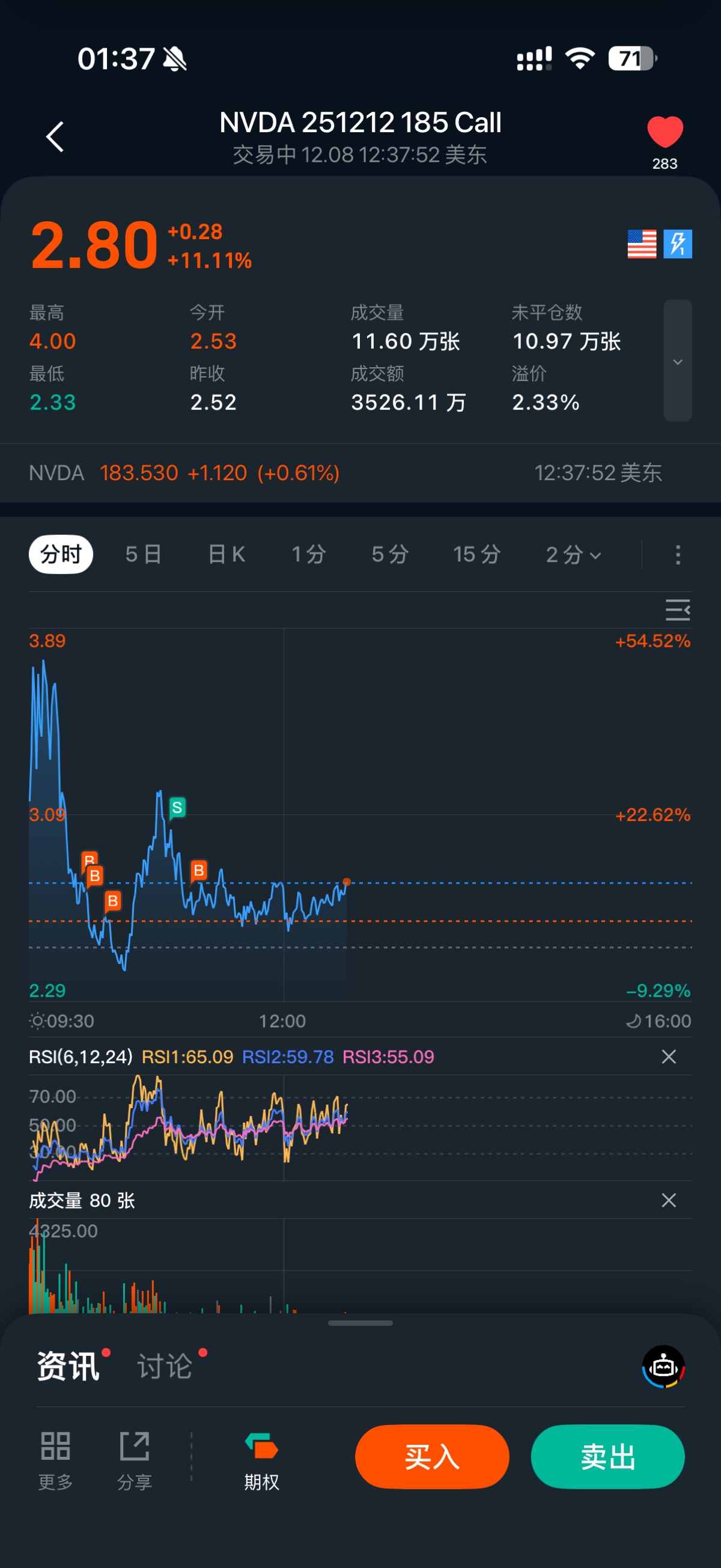The width and height of the screenshot is (721, 1568).
Task: Tap the US flag market icon
Action: pyautogui.click(x=641, y=244)
